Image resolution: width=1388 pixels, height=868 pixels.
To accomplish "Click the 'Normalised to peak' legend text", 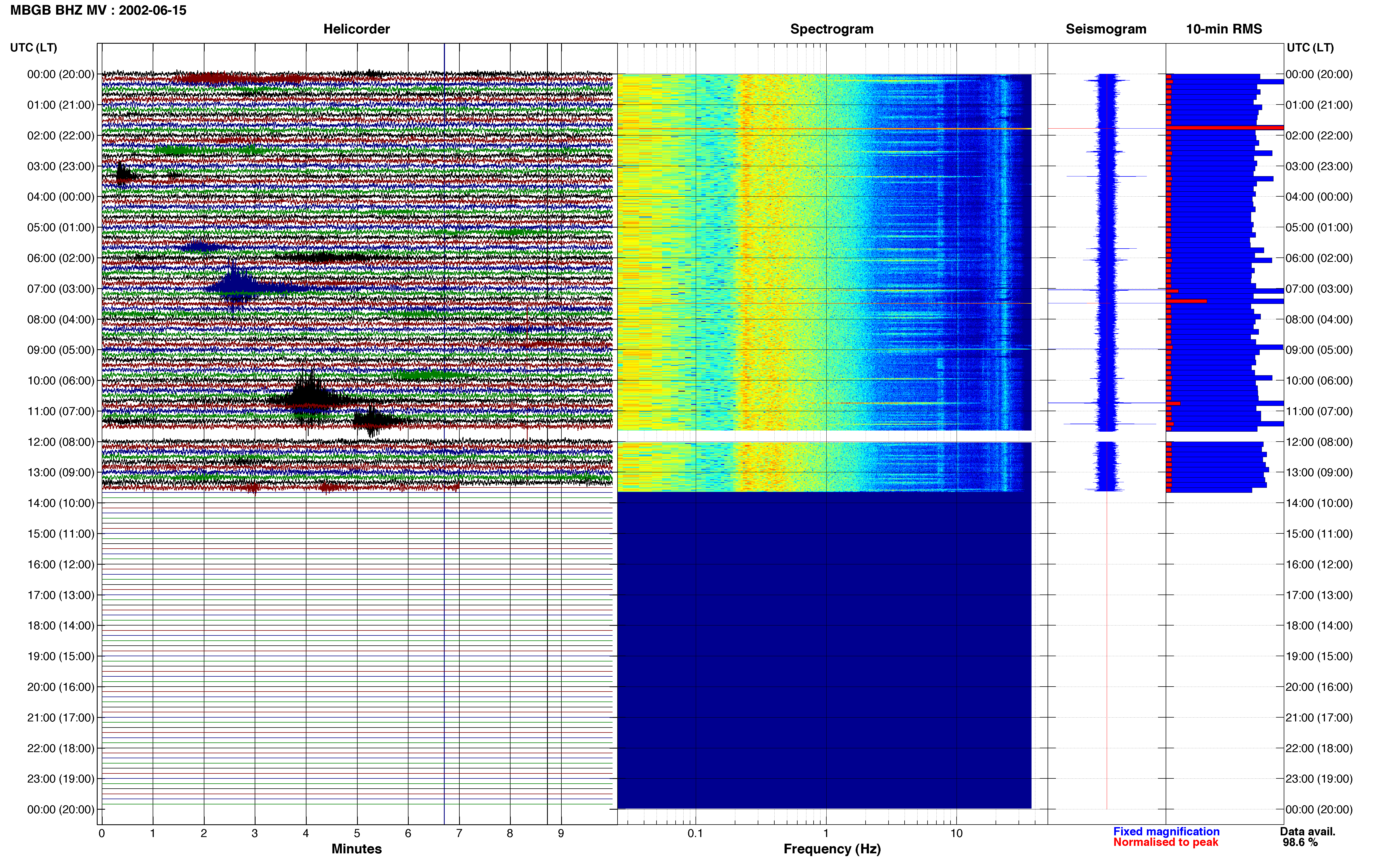I will 1165,842.
